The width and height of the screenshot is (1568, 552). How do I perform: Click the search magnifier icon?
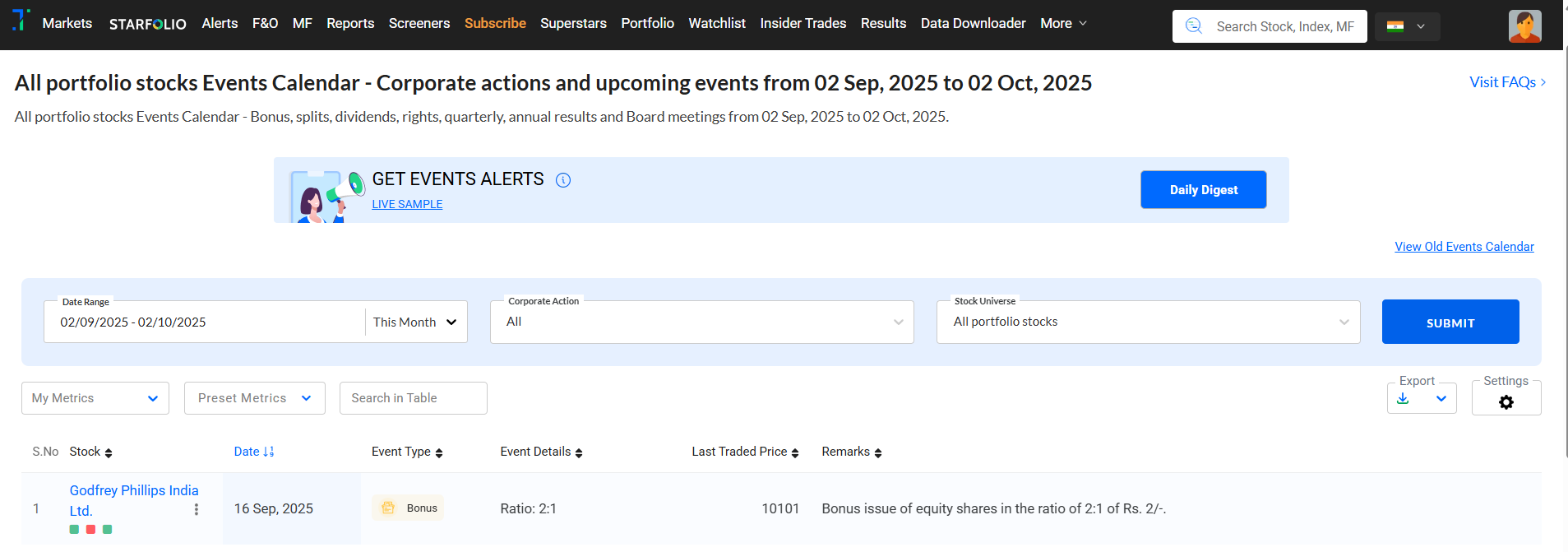tap(1194, 26)
